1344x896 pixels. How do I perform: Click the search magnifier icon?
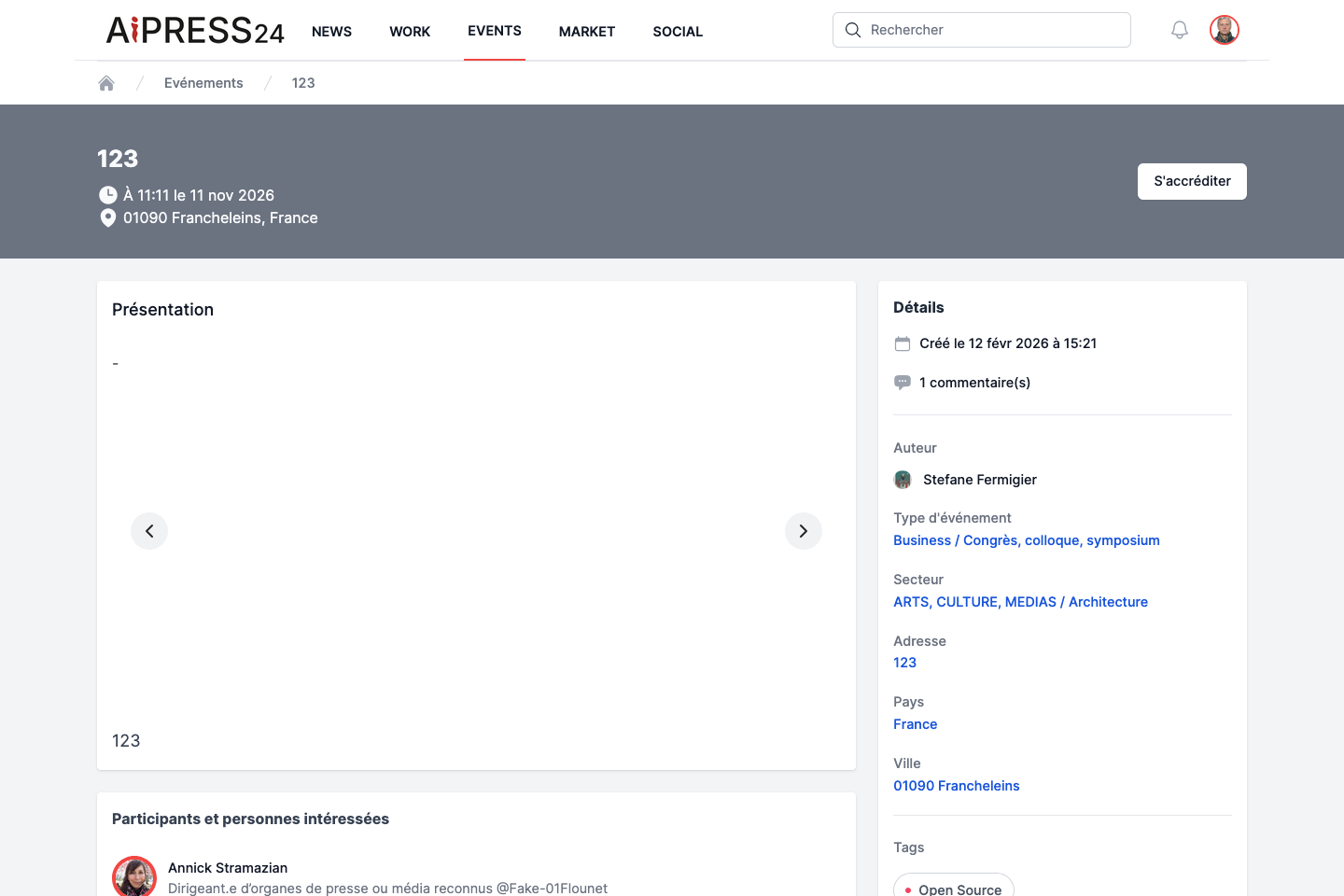tap(853, 30)
